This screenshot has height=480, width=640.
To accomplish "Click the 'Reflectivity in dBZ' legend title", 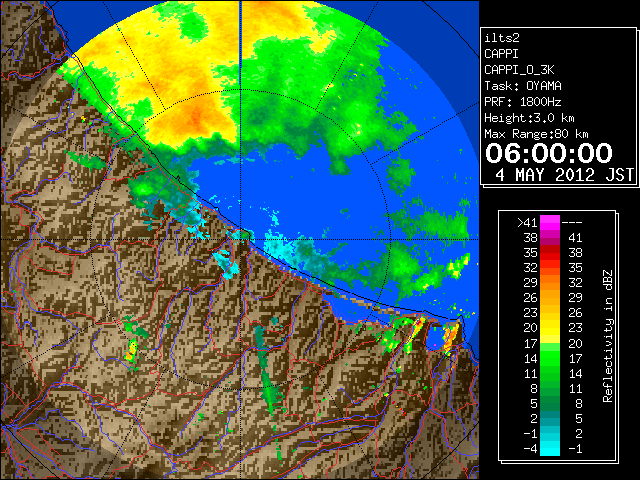I will tap(607, 336).
